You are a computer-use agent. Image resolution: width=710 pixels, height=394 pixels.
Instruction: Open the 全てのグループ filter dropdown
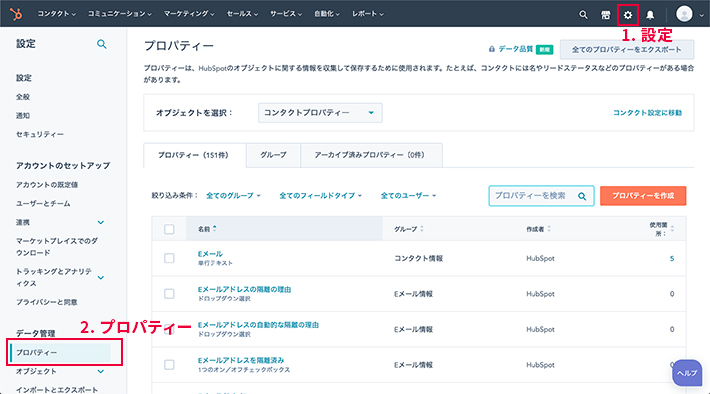(x=233, y=196)
